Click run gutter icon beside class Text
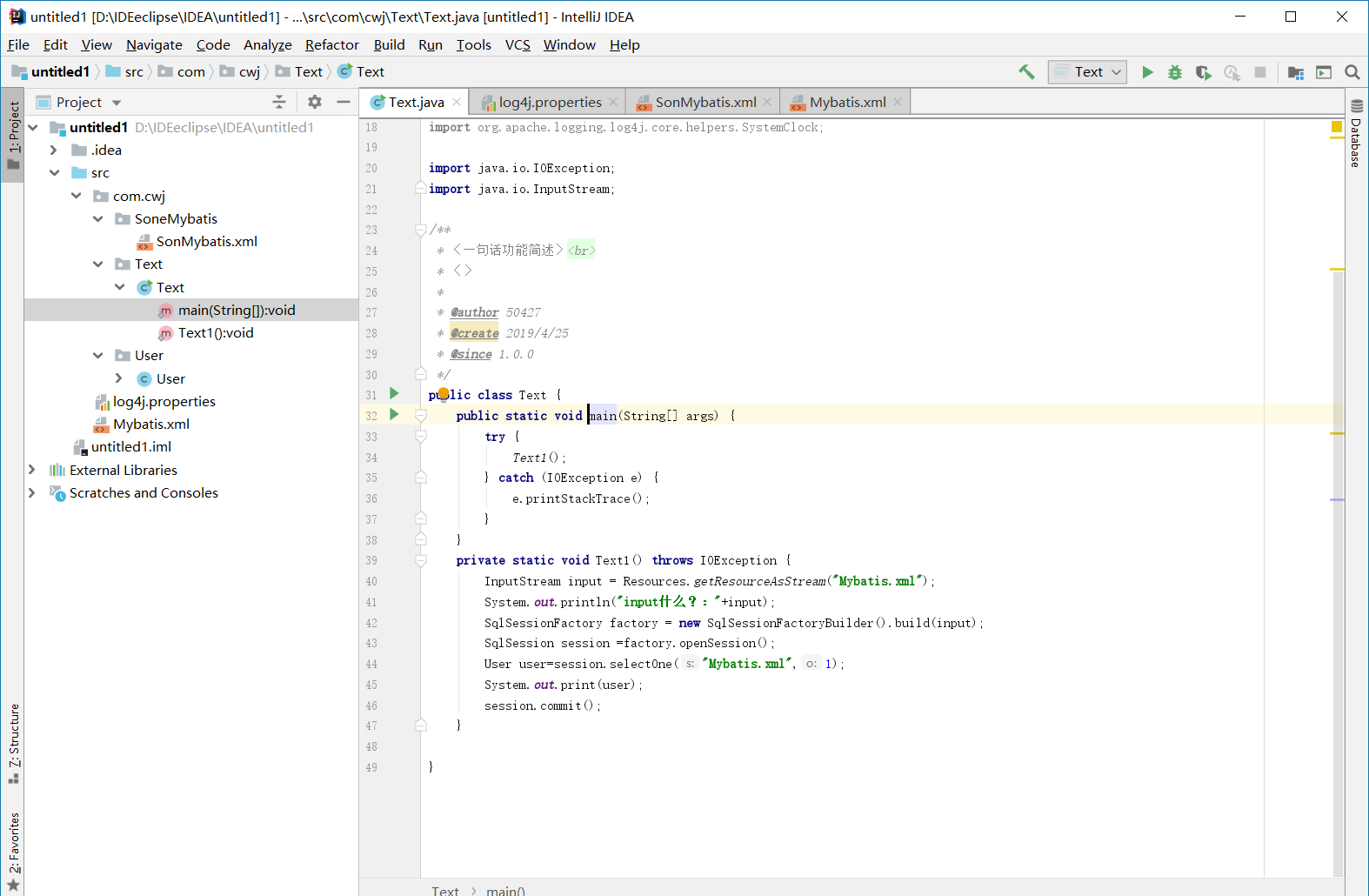Screen dimensions: 1369x896 pos(394,394)
